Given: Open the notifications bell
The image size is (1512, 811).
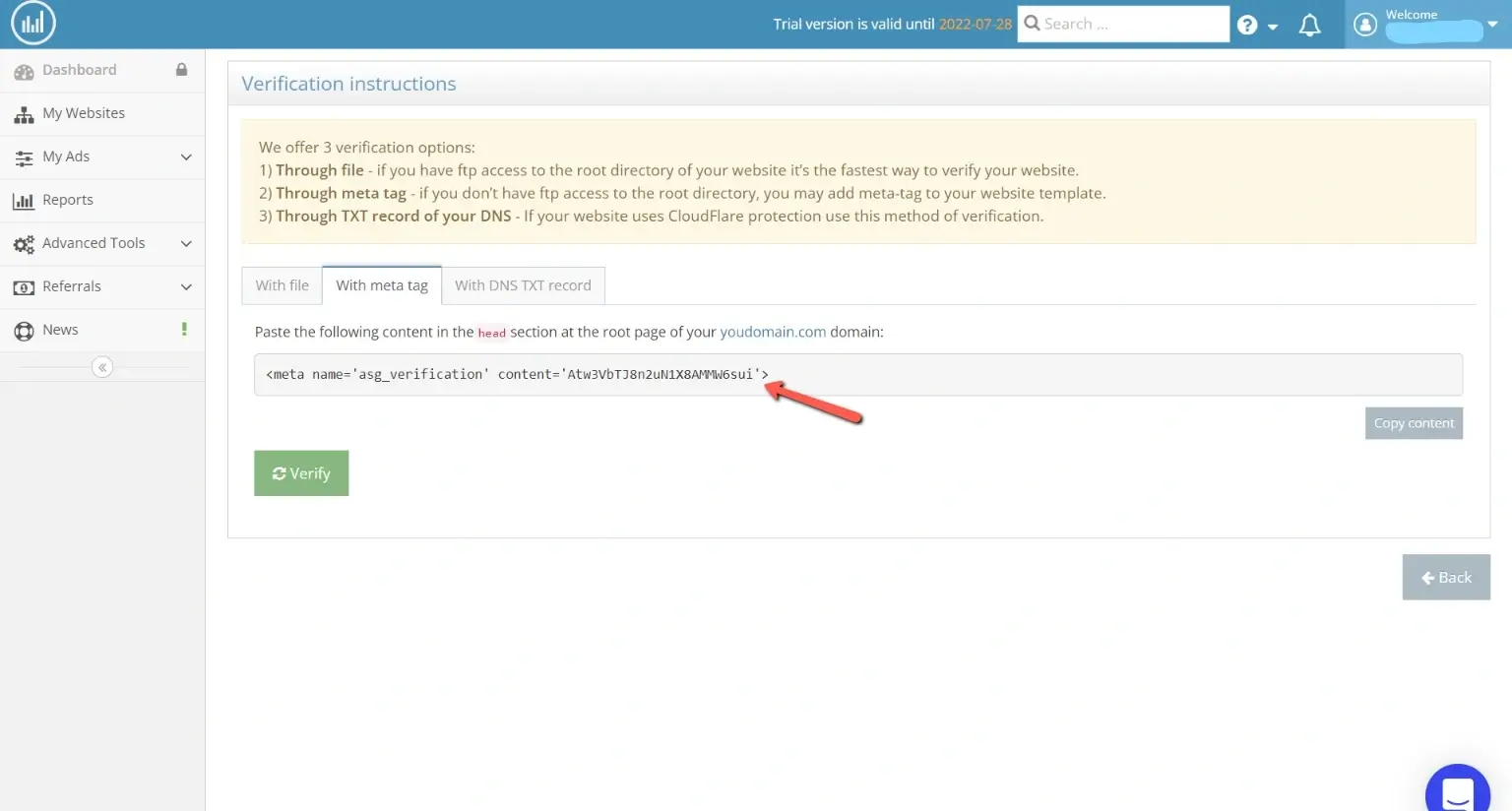Looking at the screenshot, I should point(1309,26).
